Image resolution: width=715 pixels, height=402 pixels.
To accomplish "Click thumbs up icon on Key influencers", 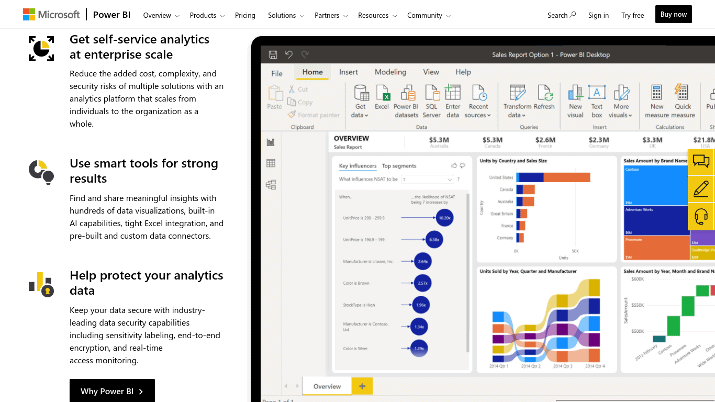I will click(454, 166).
